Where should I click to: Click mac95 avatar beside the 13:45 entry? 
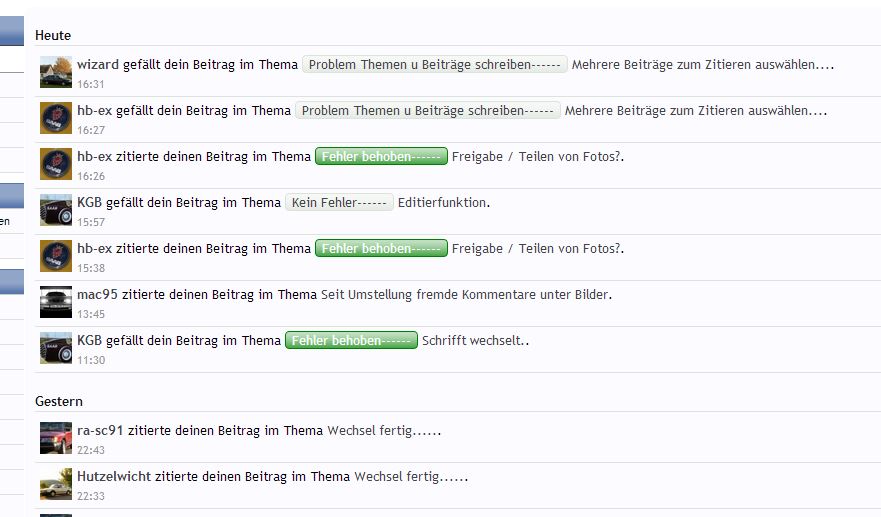[x=56, y=302]
